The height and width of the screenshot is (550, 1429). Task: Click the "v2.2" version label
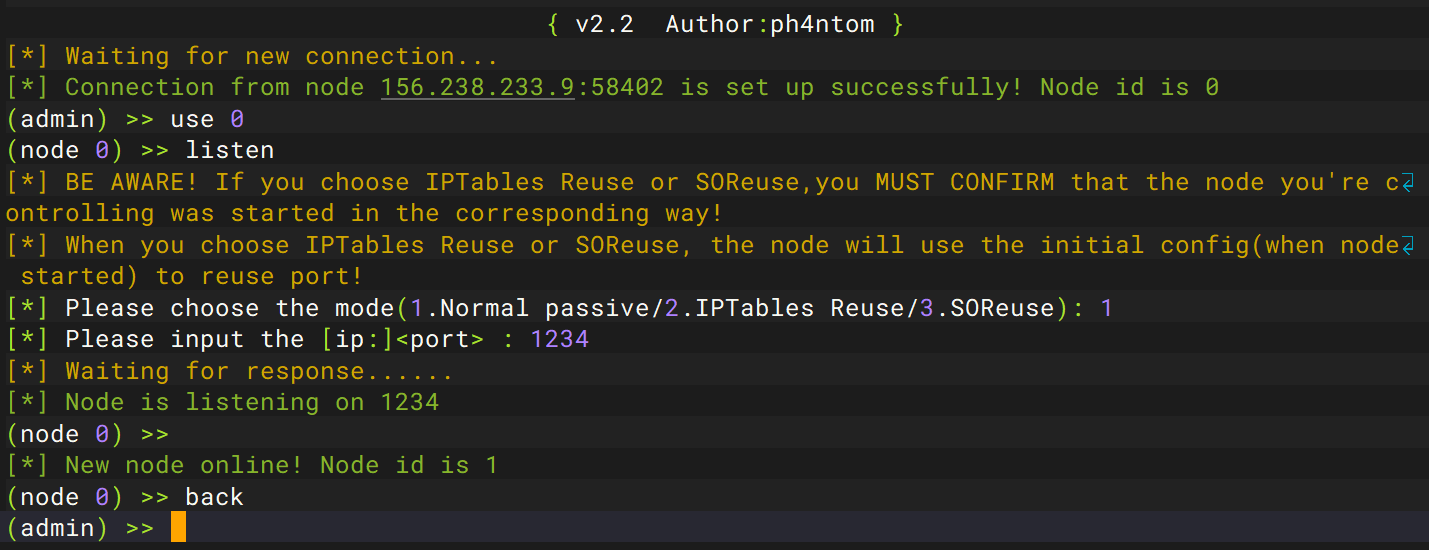(x=604, y=24)
